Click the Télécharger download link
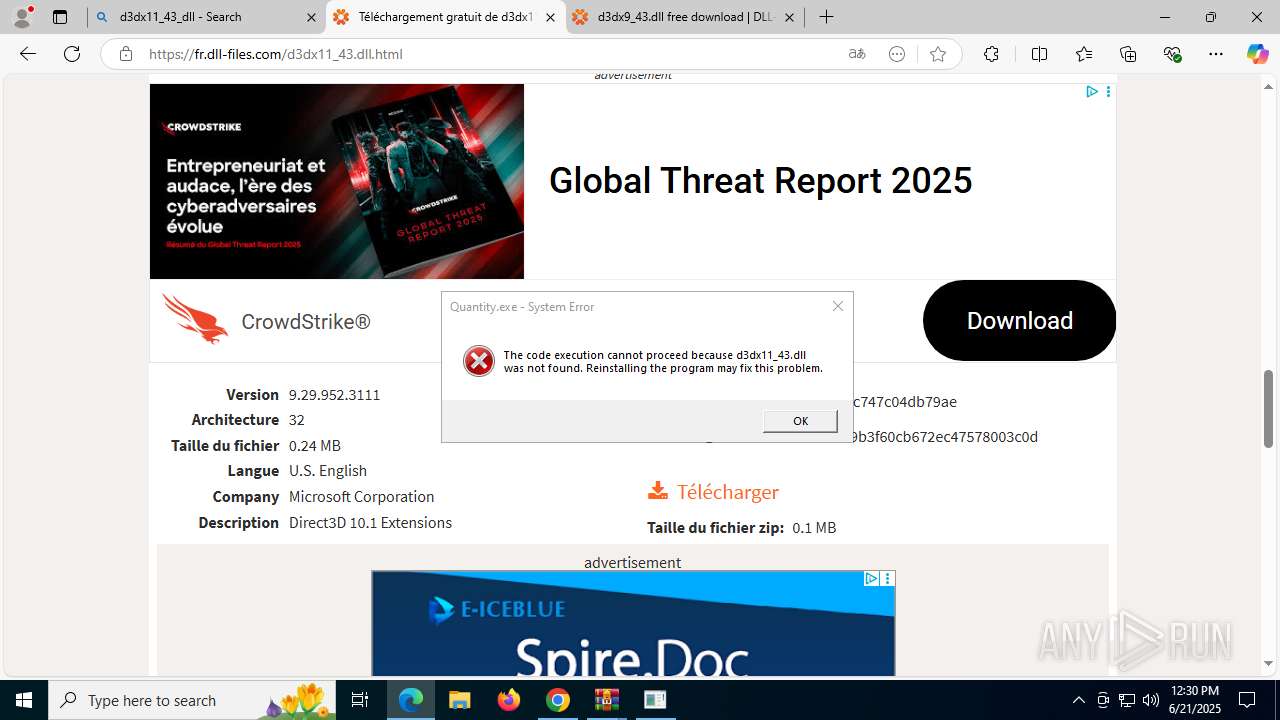Image resolution: width=1280 pixels, height=720 pixels. [x=727, y=492]
